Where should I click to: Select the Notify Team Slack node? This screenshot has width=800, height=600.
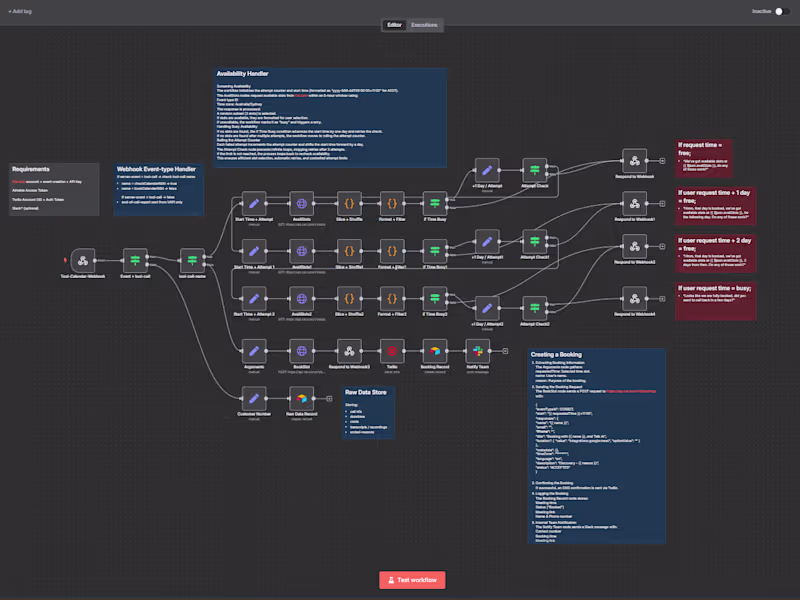(x=478, y=350)
